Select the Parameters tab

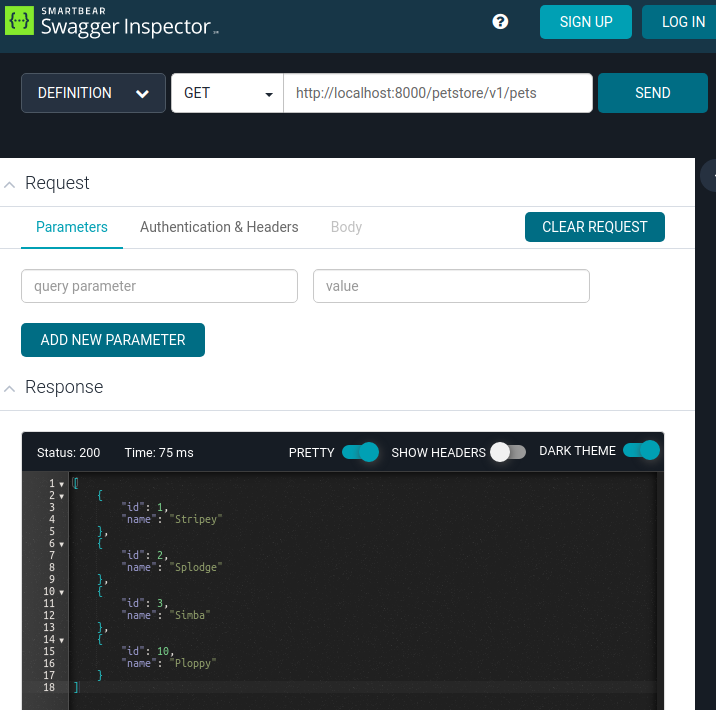tap(72, 227)
